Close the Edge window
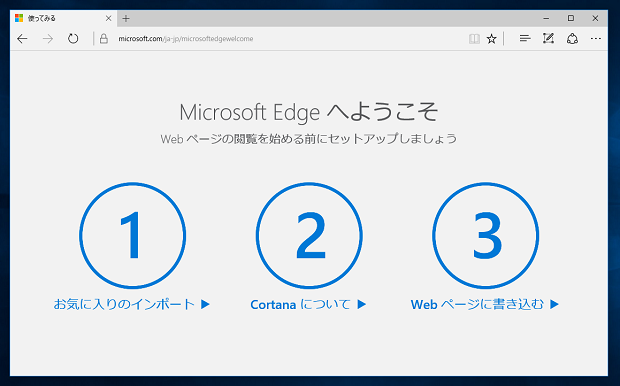Screen dimensions: 620x386 [x=595, y=18]
